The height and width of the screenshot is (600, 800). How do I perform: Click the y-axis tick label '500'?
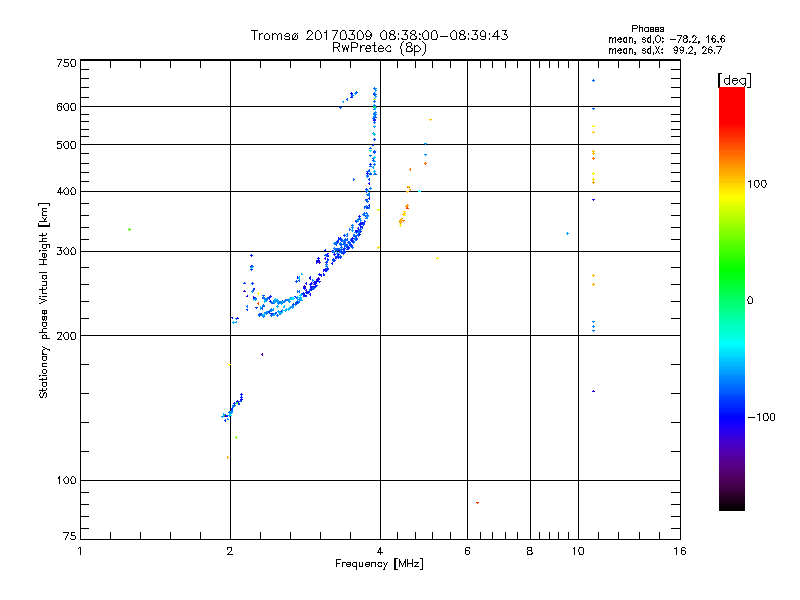coord(66,145)
